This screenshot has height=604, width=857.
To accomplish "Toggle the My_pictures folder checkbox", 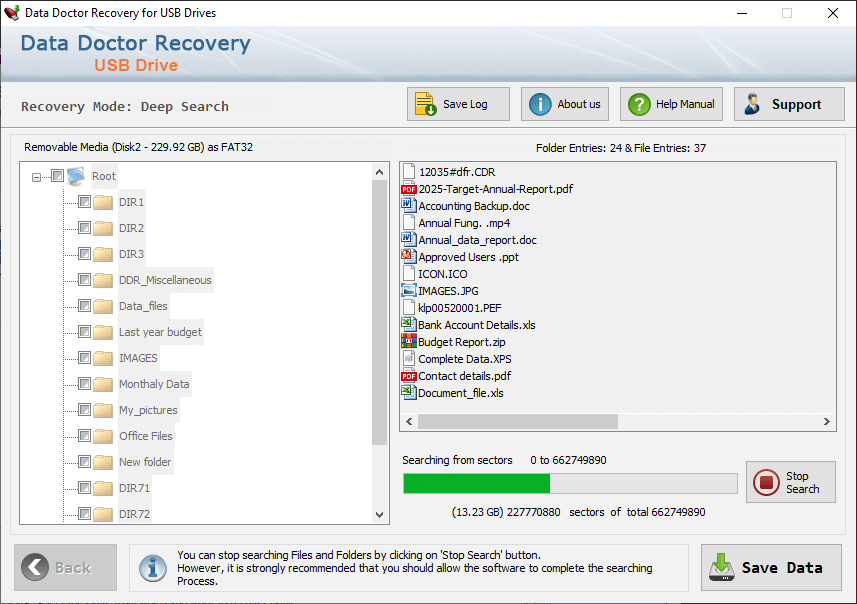I will (84, 409).
